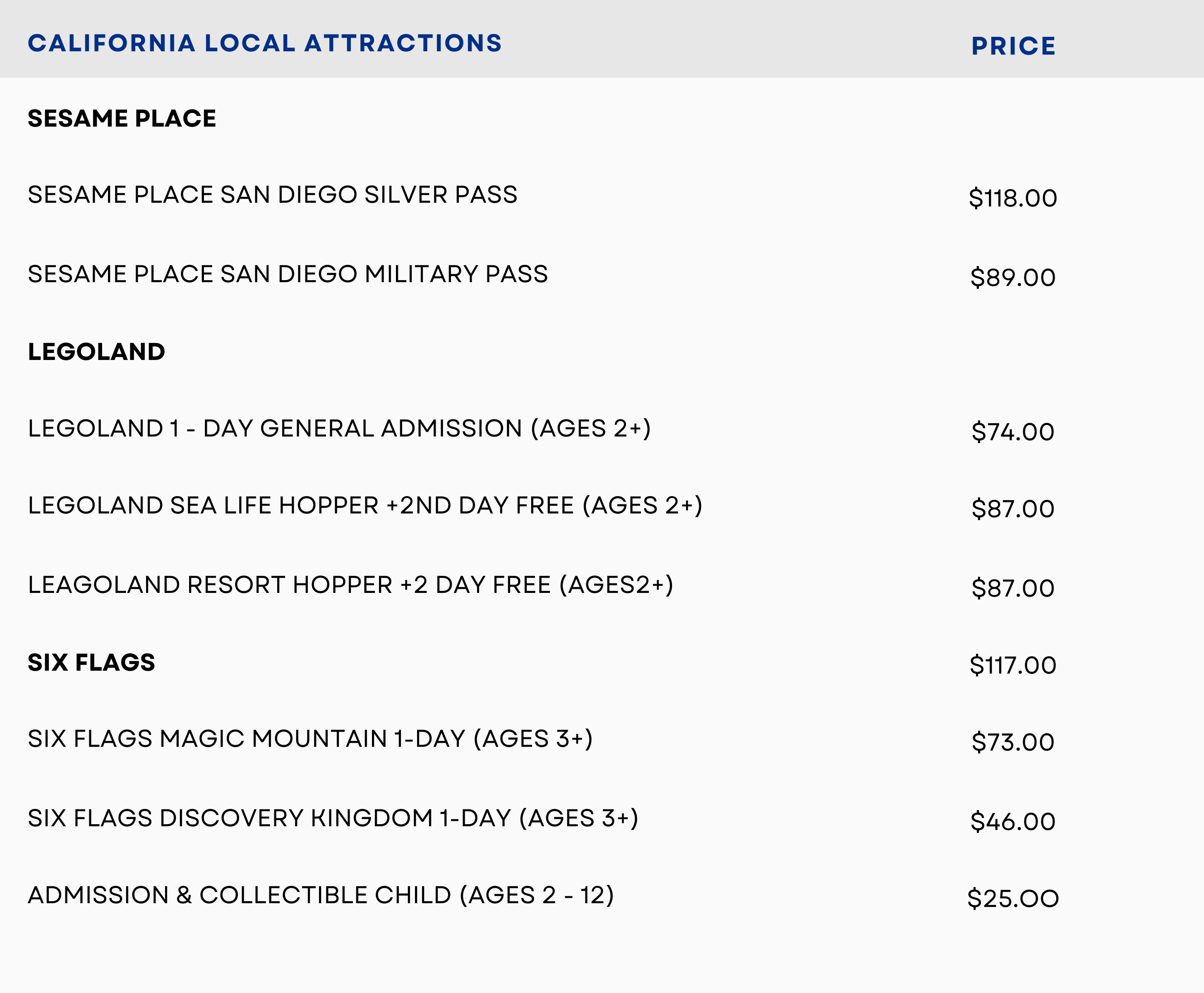
Task: Click the SIX FLAGS section title
Action: (x=91, y=662)
